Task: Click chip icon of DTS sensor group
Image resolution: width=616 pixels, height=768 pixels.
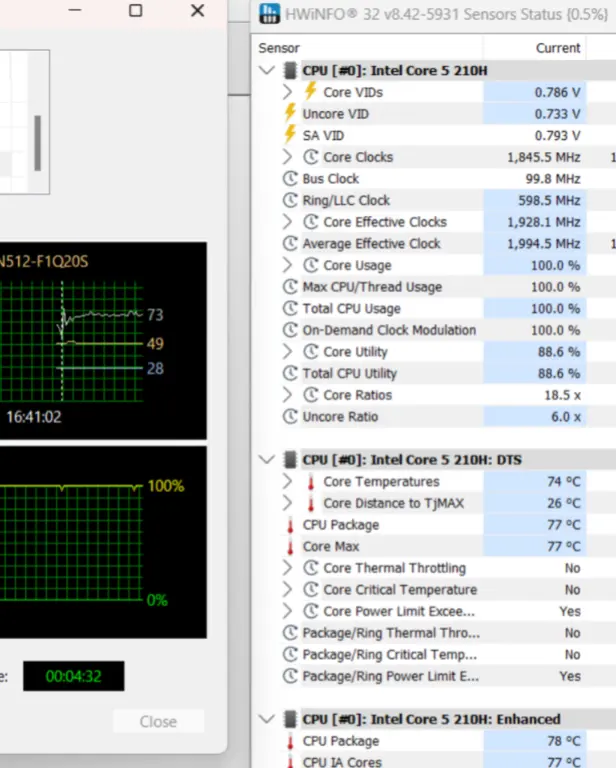Action: click(290, 459)
